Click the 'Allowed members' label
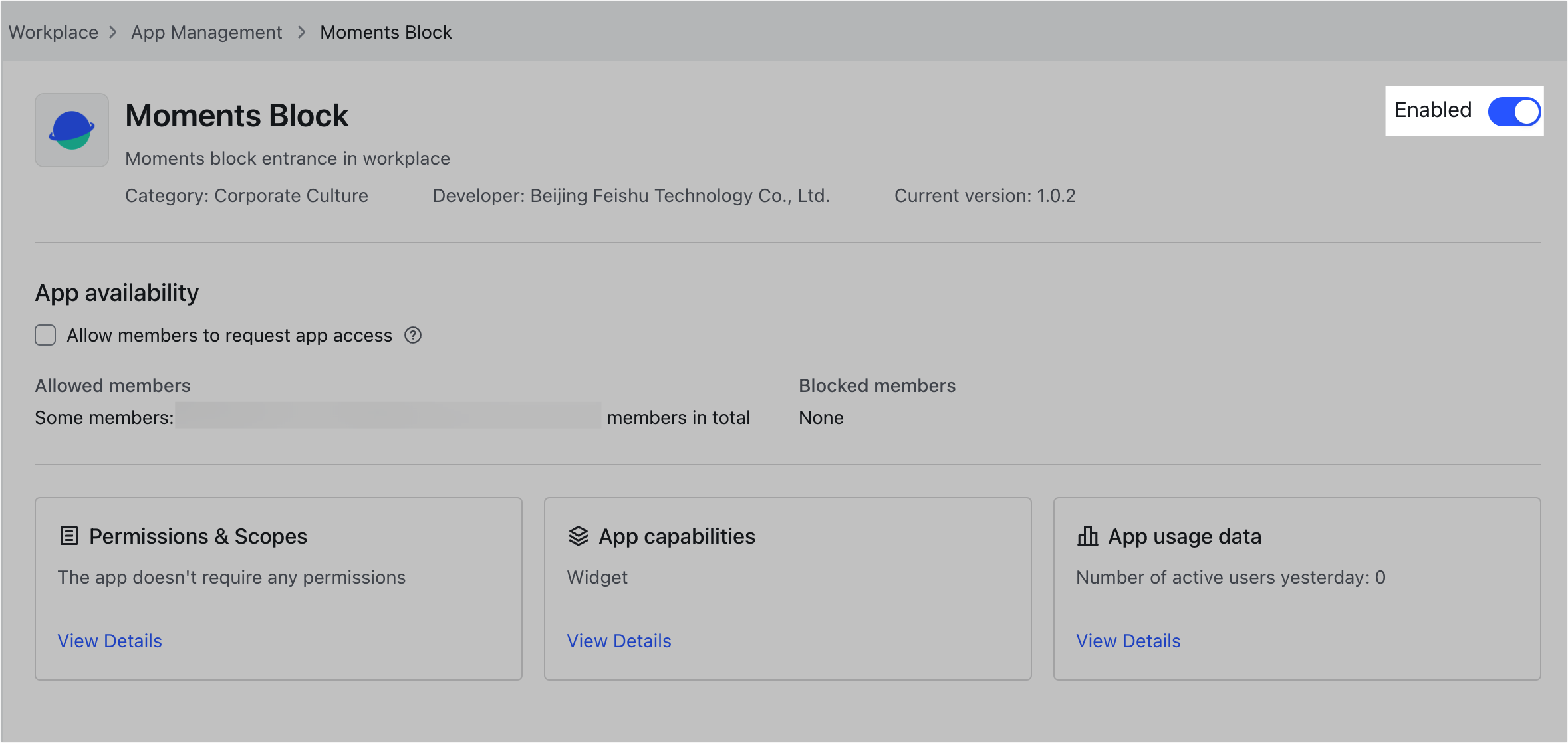This screenshot has height=743, width=1568. tap(113, 385)
